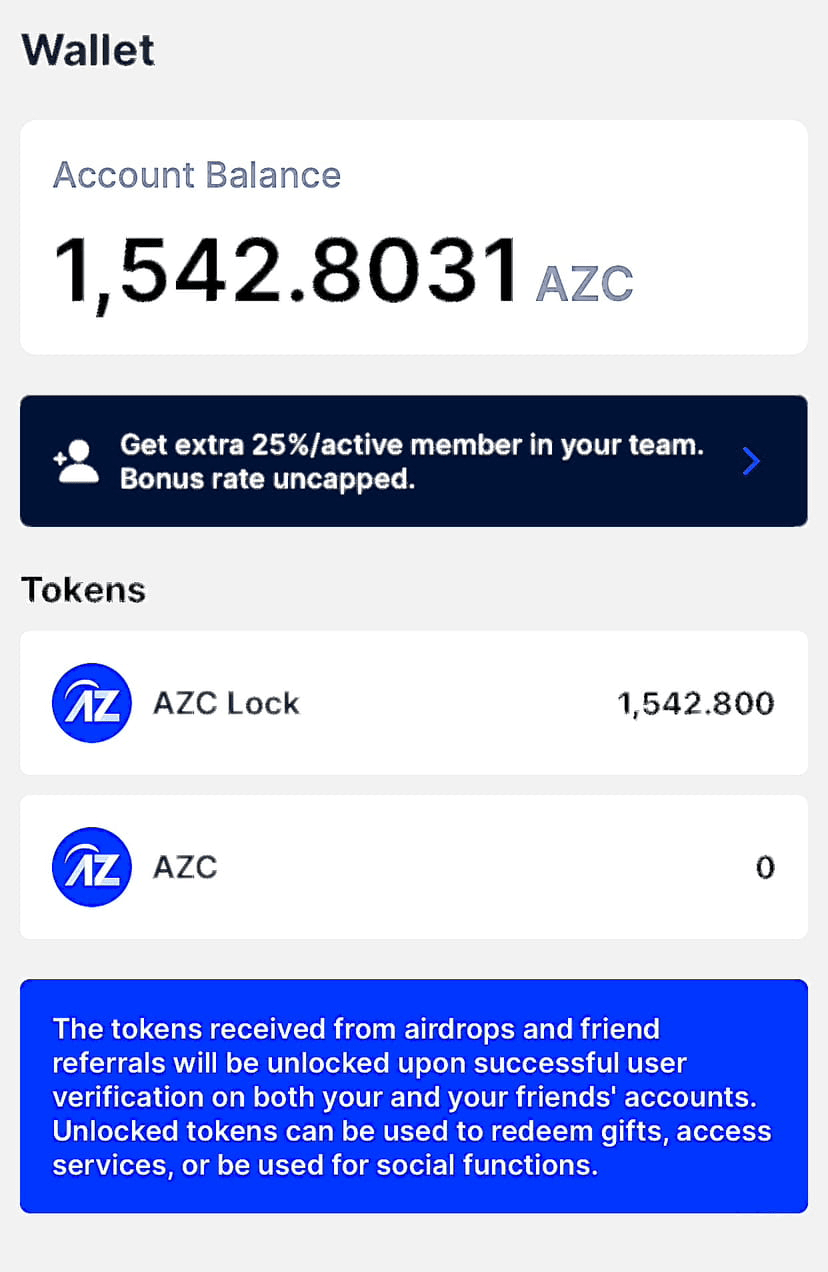Click the add-member icon on the banner
Screen dimensions: 828x1272
(x=77, y=461)
